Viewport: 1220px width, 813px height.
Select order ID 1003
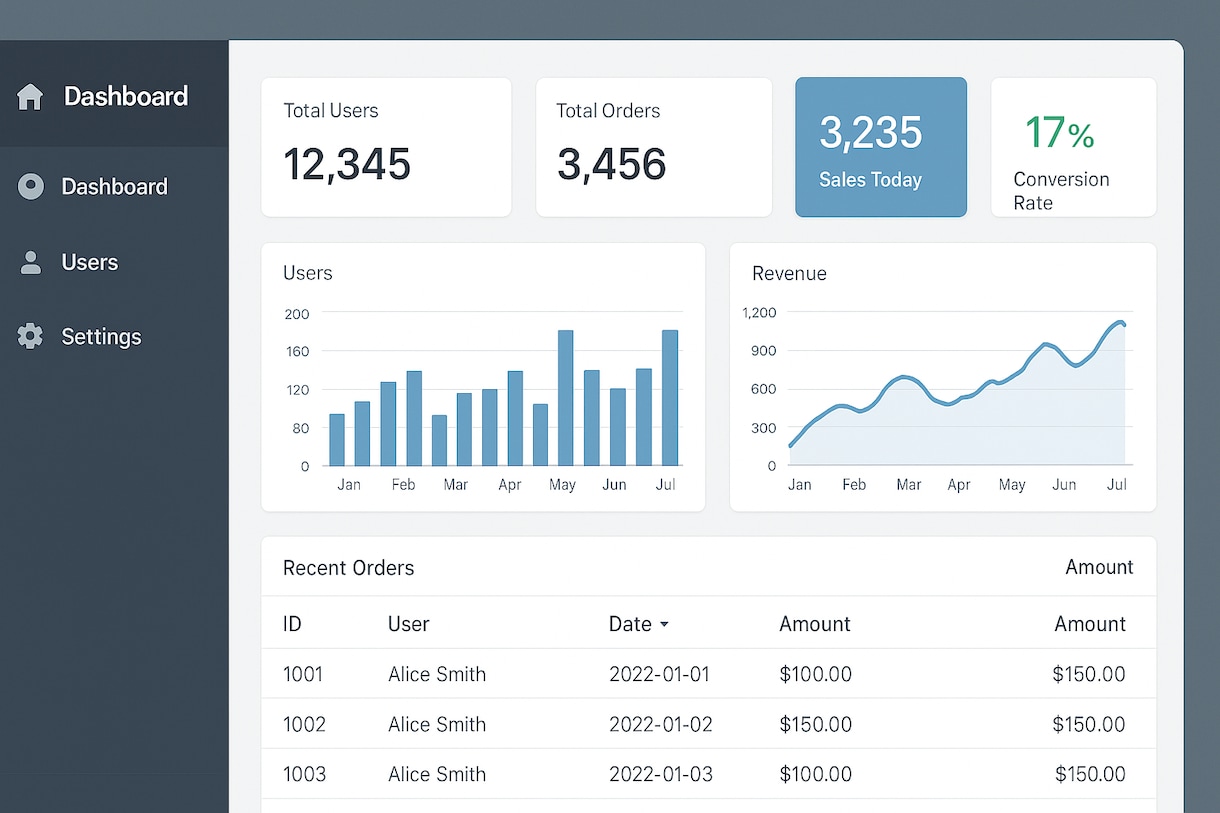[304, 774]
